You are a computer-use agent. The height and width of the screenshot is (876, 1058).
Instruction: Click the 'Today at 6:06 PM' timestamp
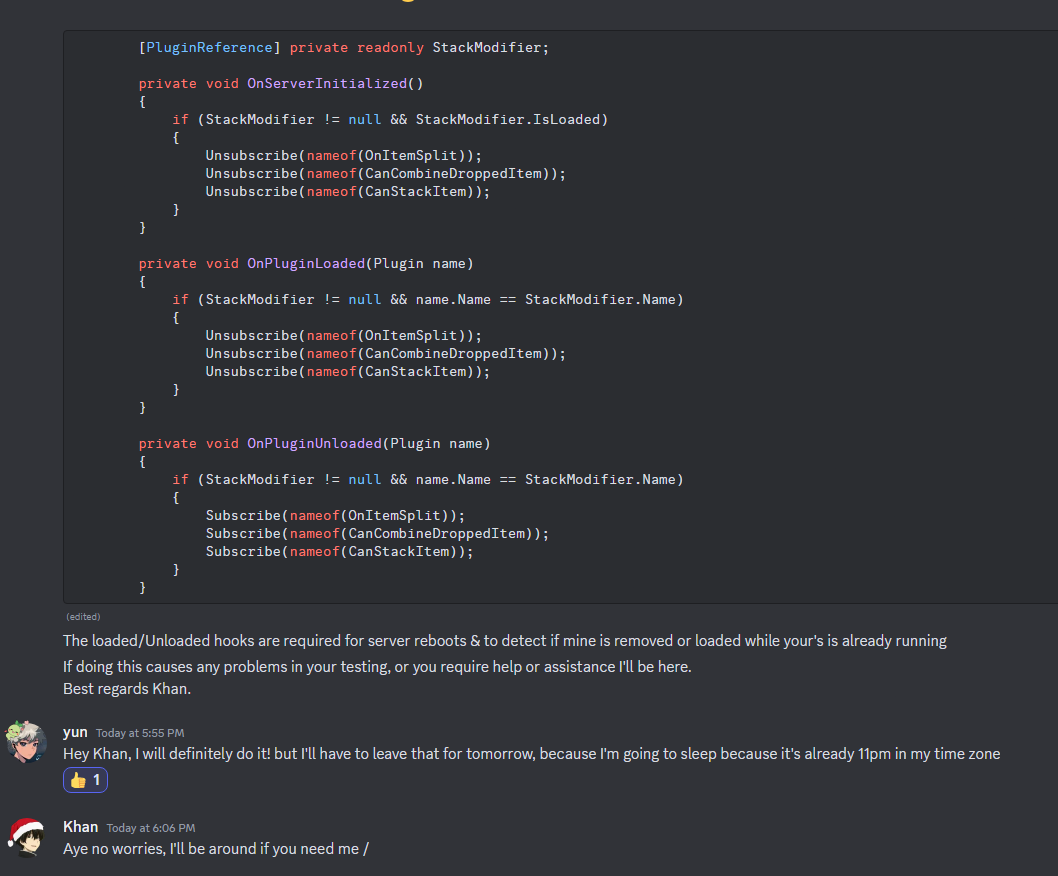(151, 828)
